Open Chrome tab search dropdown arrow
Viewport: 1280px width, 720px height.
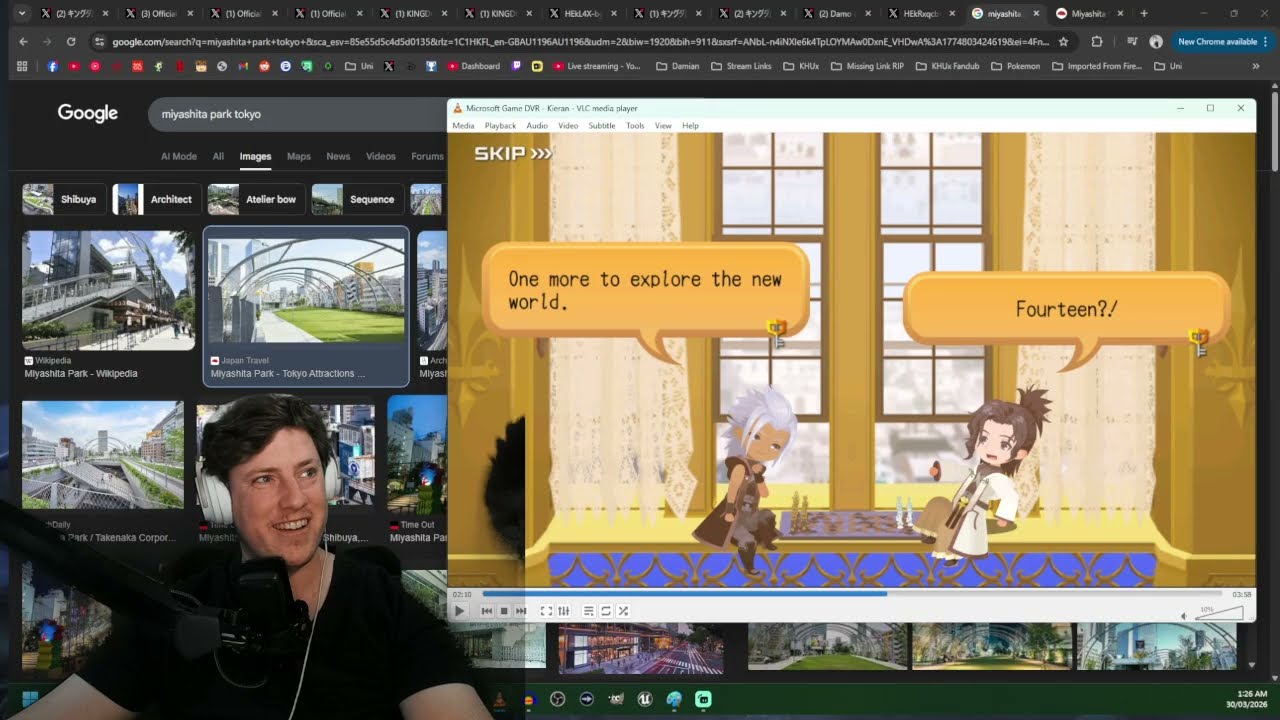[x=21, y=14]
